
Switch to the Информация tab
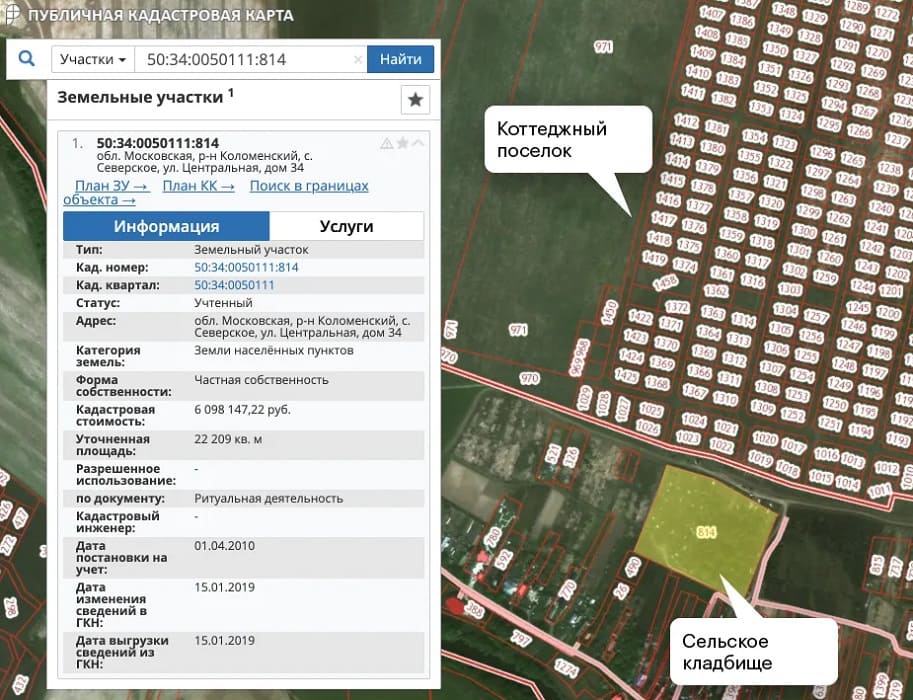point(166,226)
